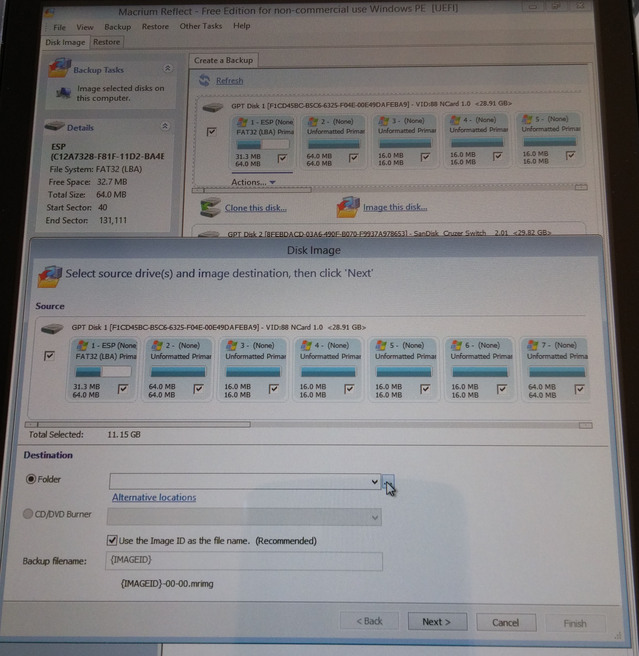Viewport: 639px width, 656px height.
Task: Click partition 4 flag icon in main window
Action: [455, 120]
